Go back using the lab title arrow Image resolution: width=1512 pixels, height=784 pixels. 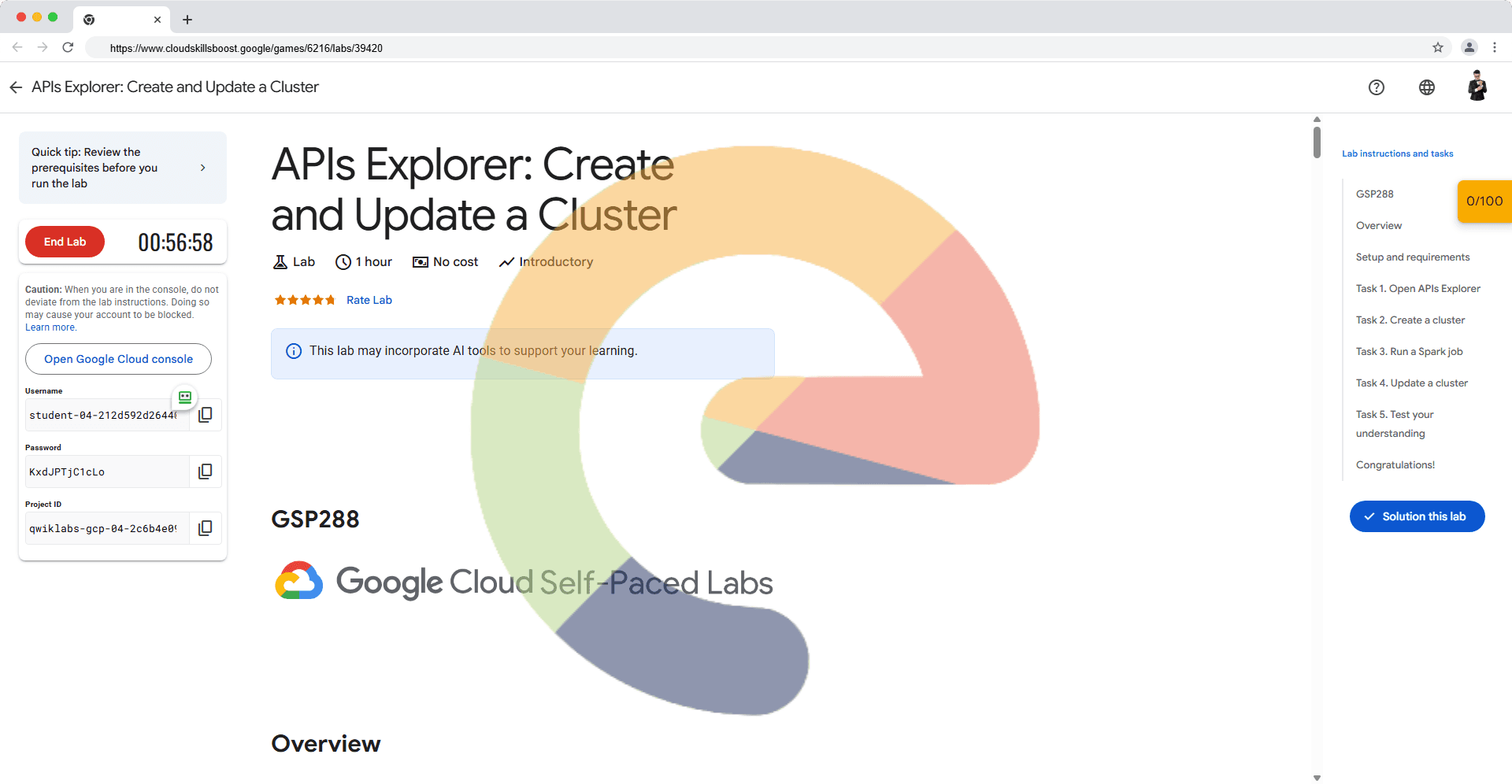(x=16, y=87)
